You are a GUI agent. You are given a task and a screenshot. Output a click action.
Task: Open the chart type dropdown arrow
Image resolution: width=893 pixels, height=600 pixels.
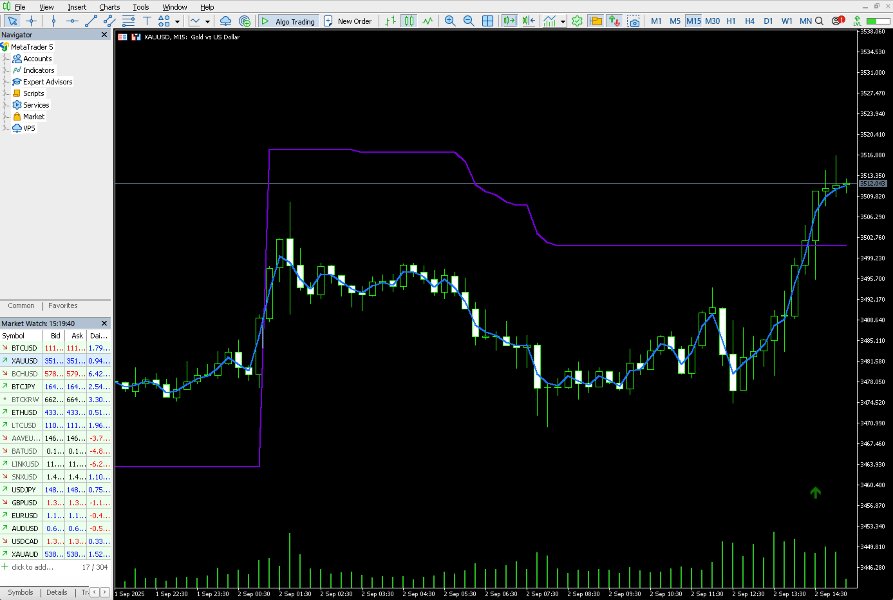pos(207,21)
